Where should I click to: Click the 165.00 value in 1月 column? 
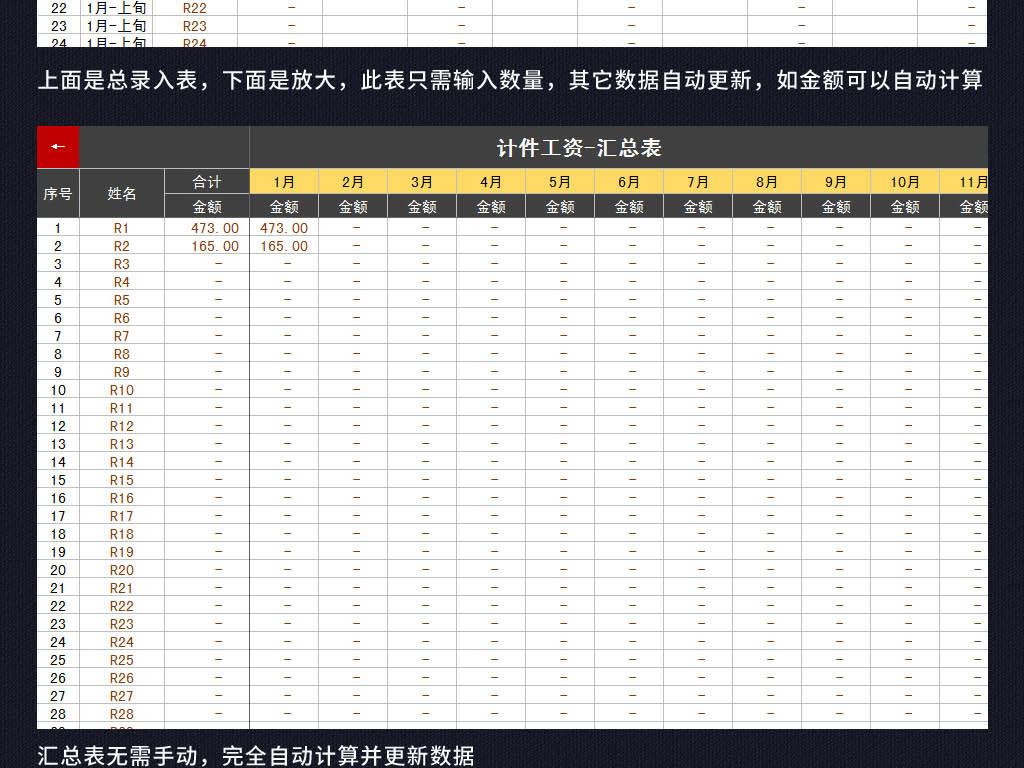tap(284, 246)
